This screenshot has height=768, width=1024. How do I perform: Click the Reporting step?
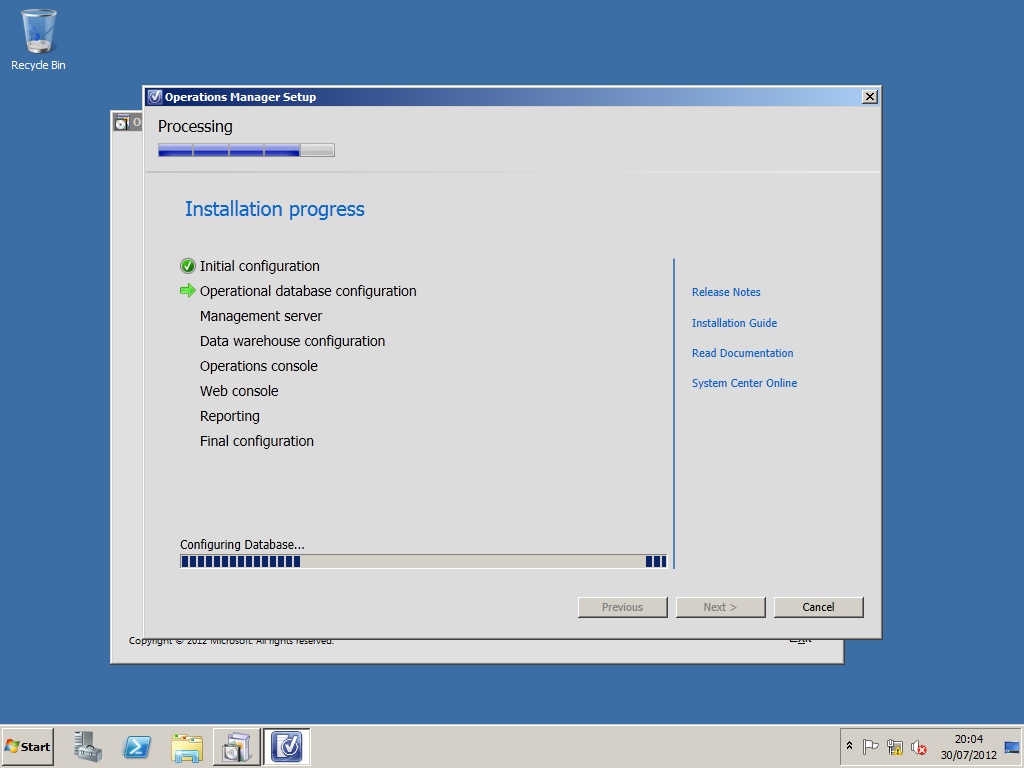(229, 416)
